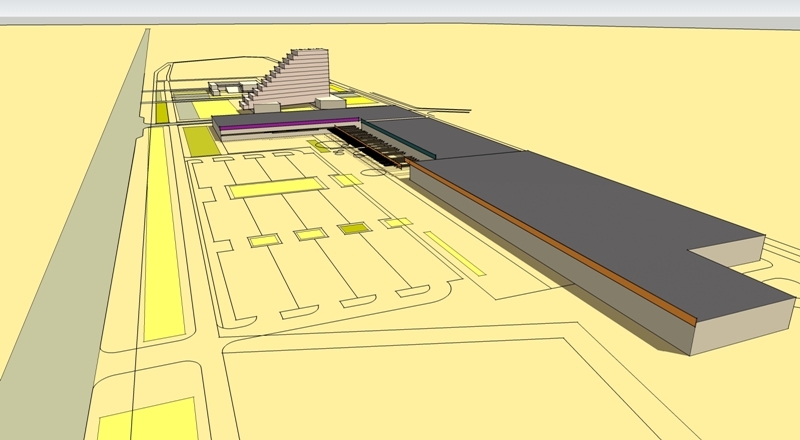Click the narrow yellow strip near the long building

click(453, 253)
